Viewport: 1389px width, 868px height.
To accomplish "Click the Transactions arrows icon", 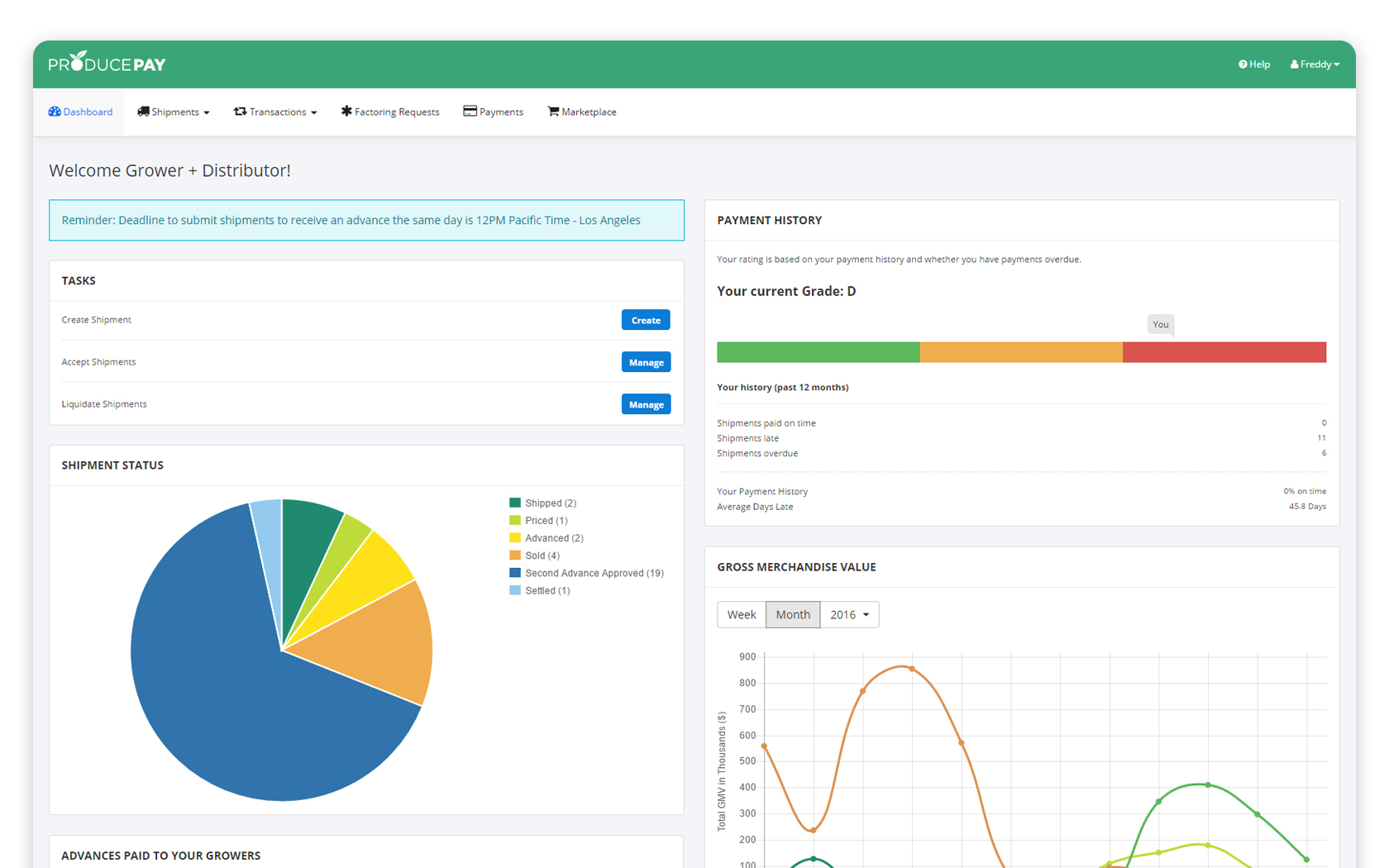I will coord(240,112).
